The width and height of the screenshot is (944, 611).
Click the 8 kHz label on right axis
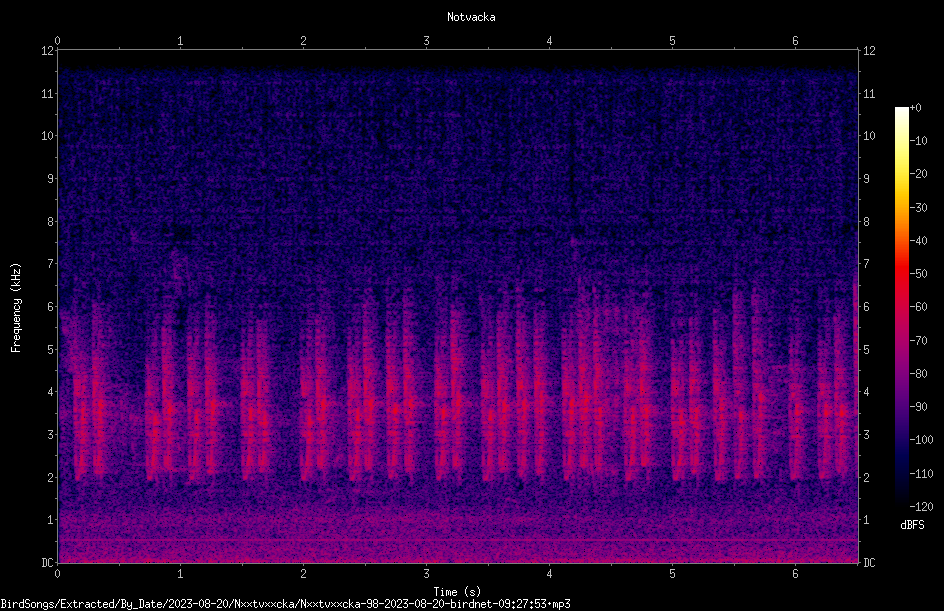click(866, 222)
